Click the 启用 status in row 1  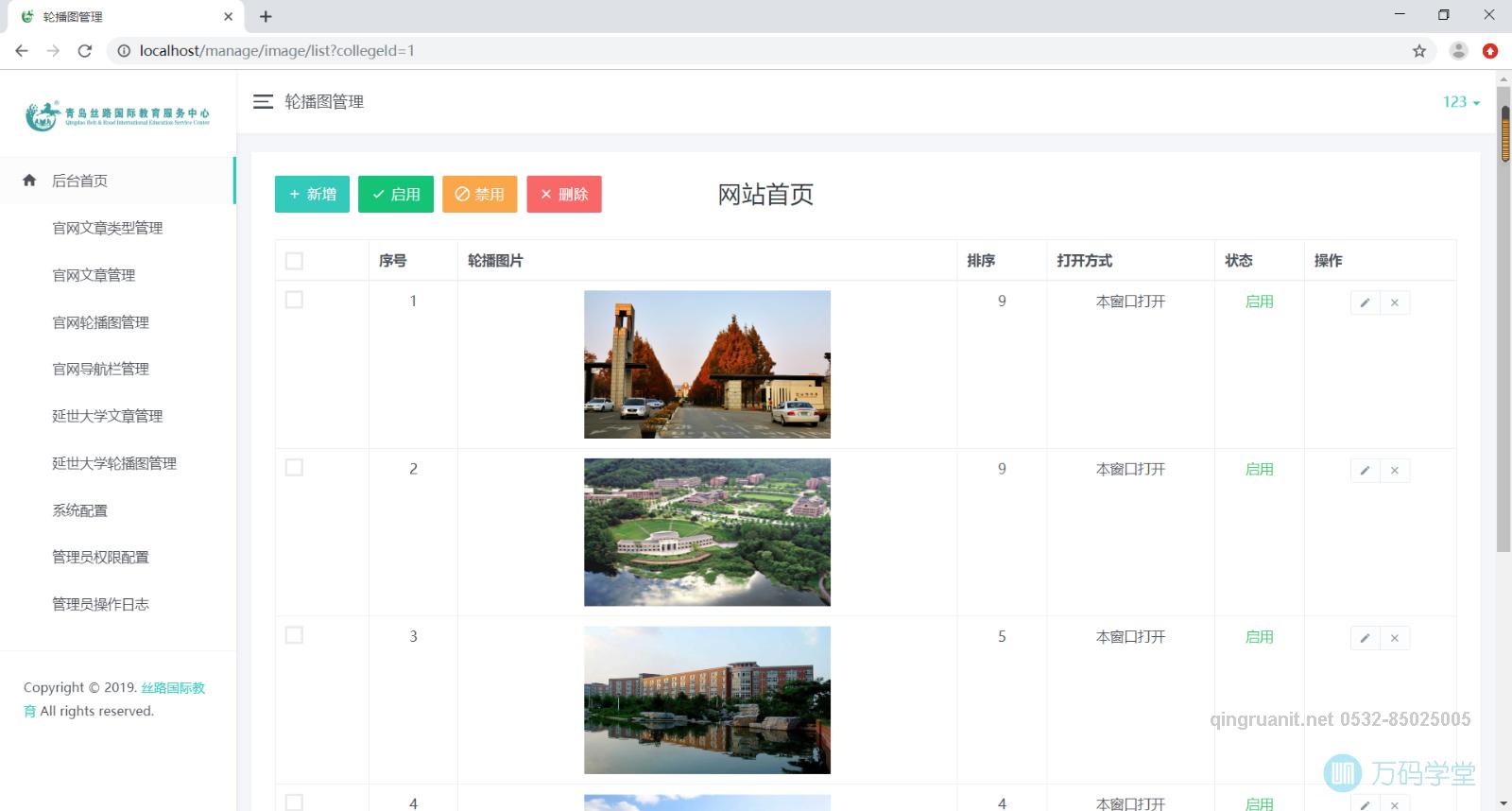[x=1259, y=302]
